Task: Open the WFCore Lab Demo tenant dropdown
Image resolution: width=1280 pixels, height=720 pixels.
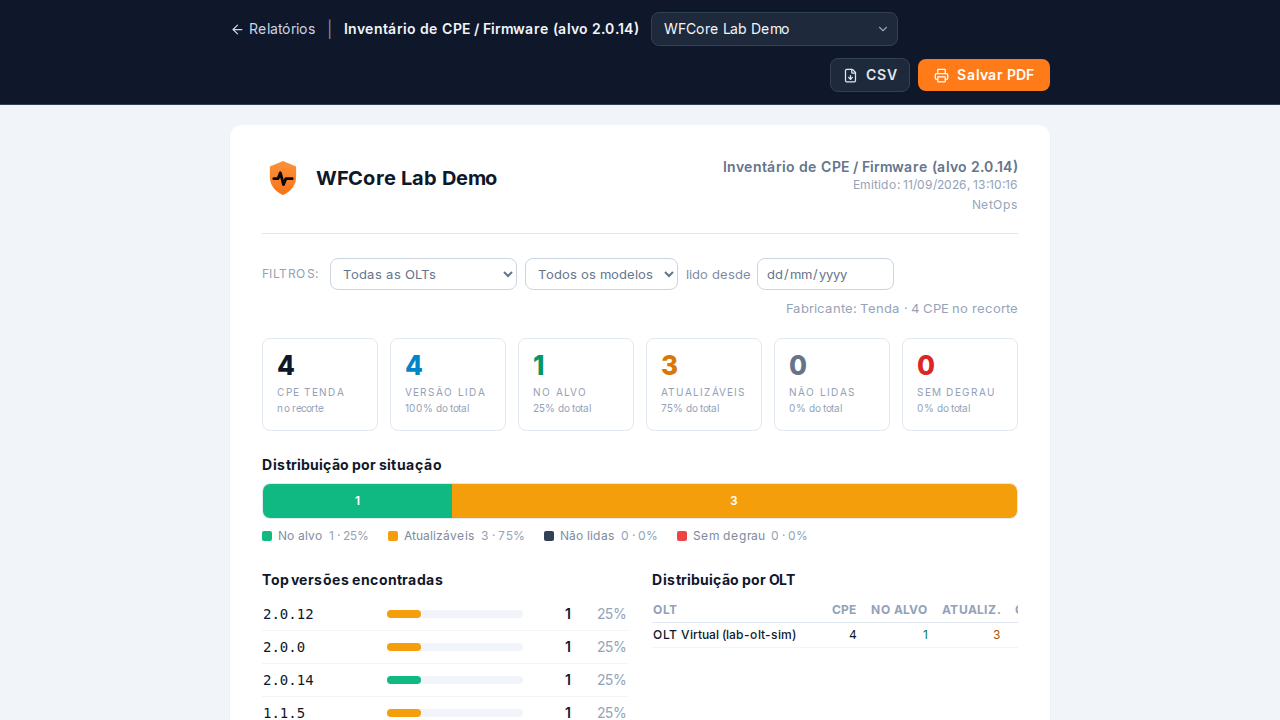Action: [x=774, y=29]
